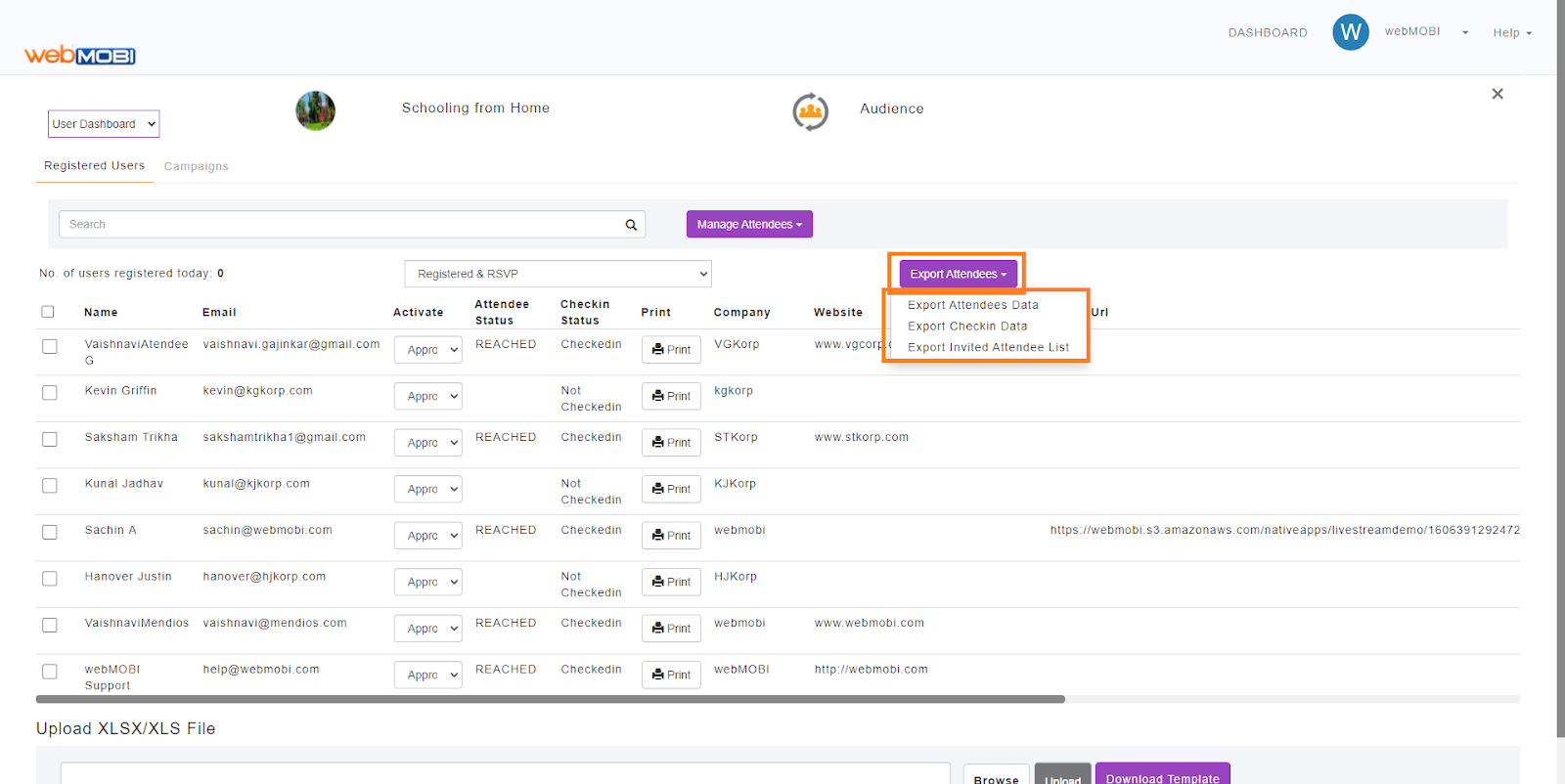1565x784 pixels.
Task: Open Activate dropdown for Sachin A
Action: [x=428, y=536]
